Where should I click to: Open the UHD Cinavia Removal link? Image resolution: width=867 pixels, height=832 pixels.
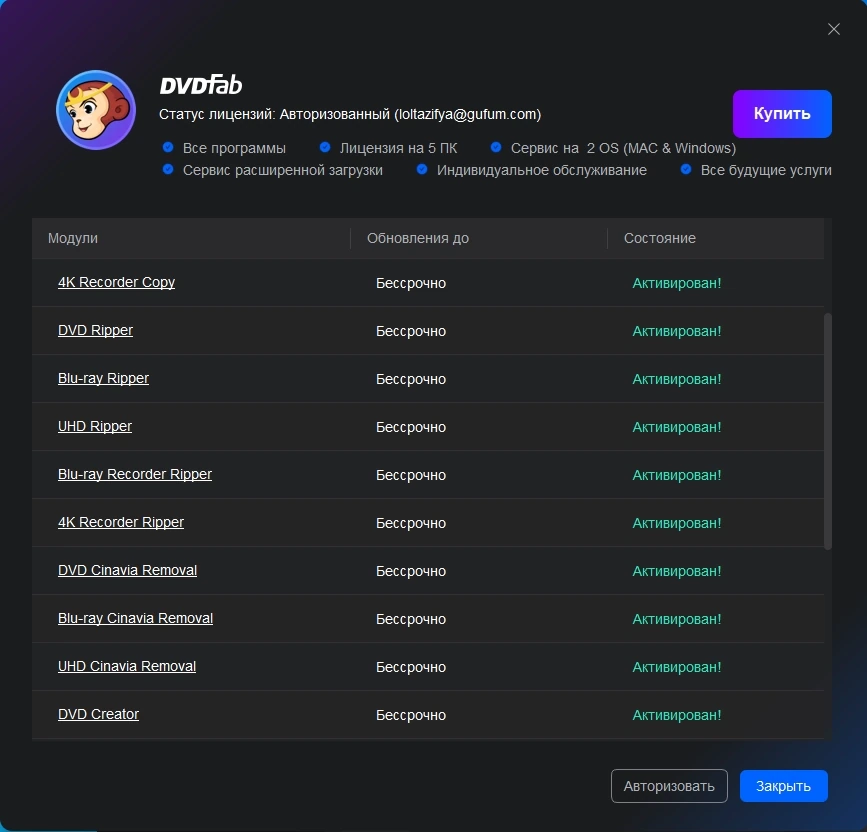[x=127, y=667]
